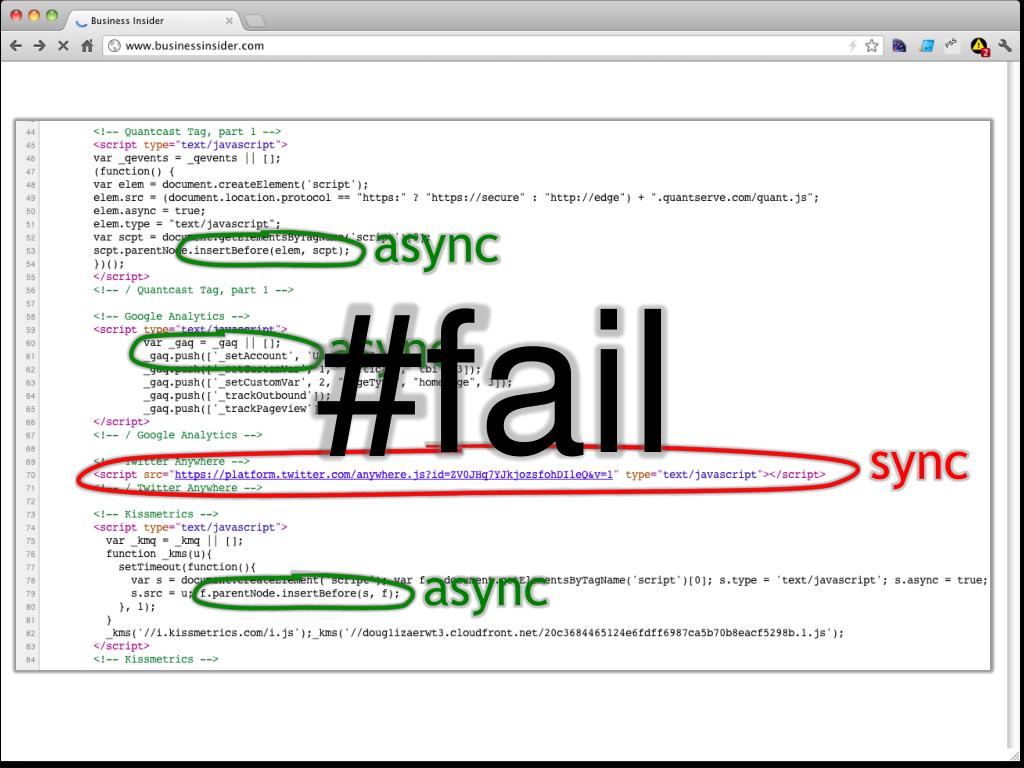Go back using the back arrow
The image size is (1024, 768).
[16, 46]
